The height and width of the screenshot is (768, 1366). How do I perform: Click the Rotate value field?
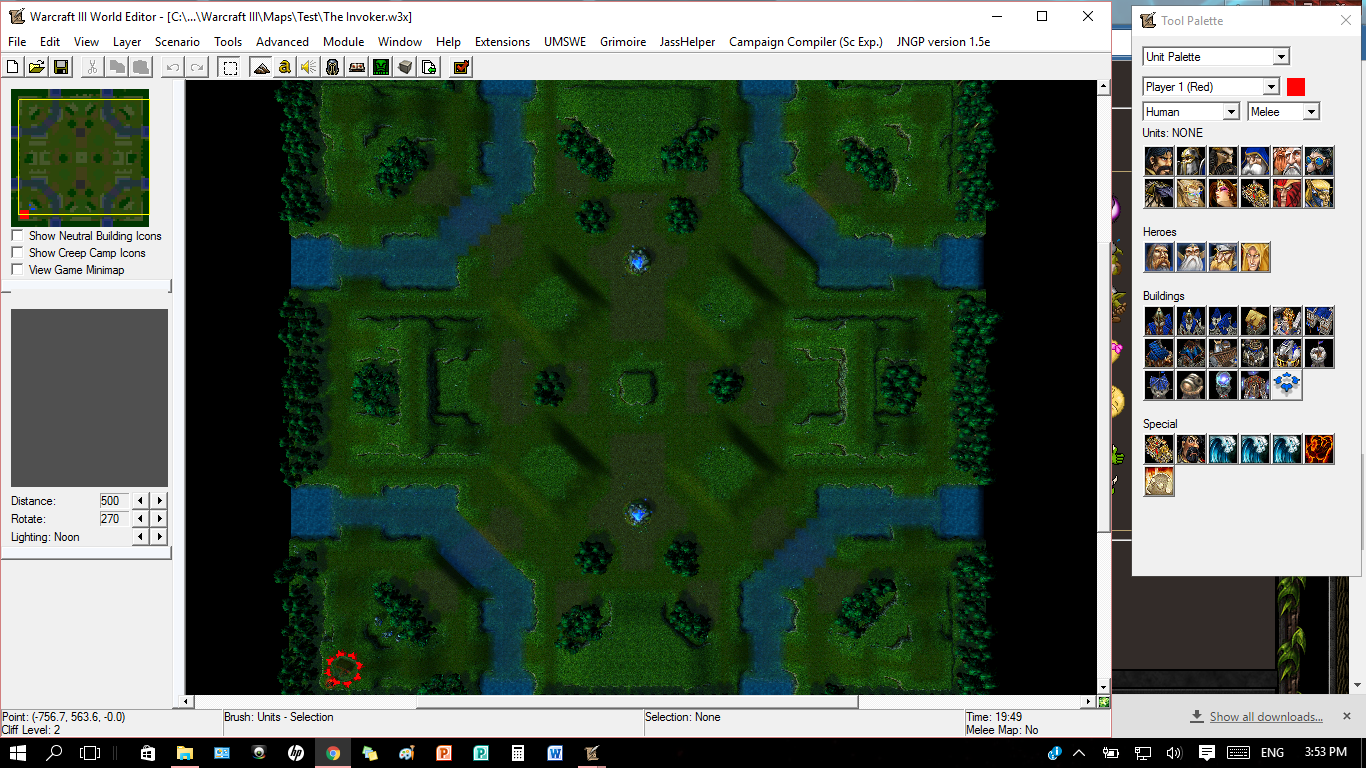pos(113,519)
